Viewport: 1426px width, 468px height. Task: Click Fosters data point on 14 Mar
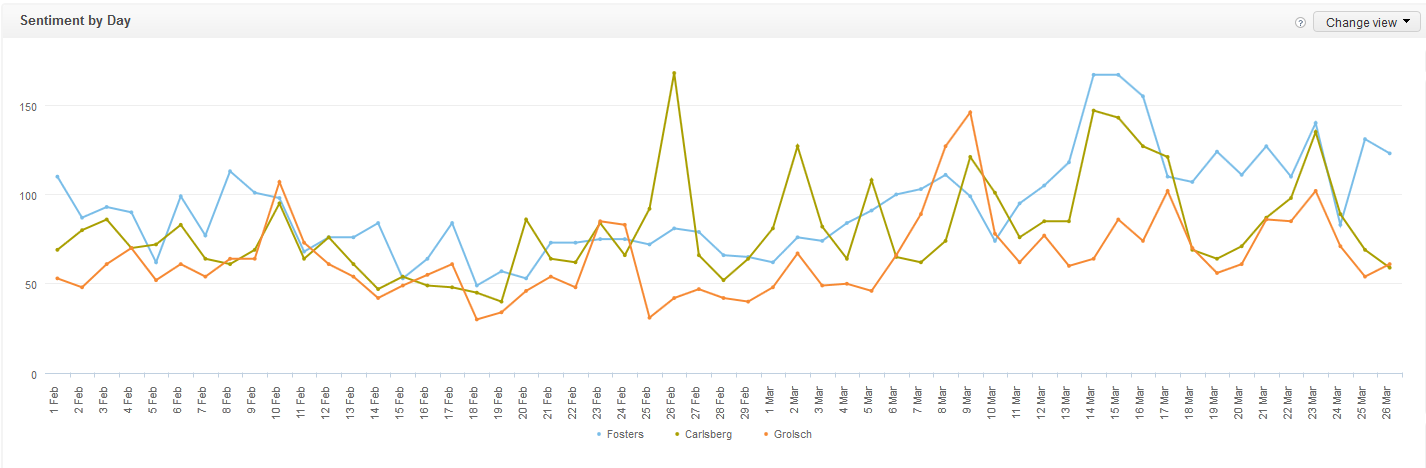point(1093,75)
